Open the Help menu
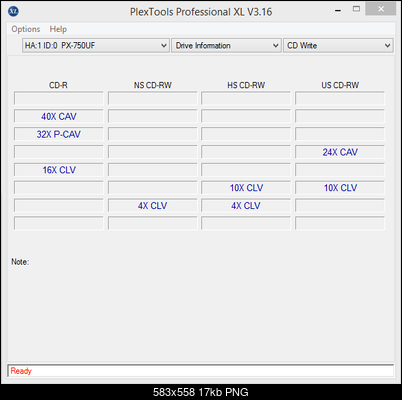This screenshot has height=400, width=402. click(x=58, y=29)
